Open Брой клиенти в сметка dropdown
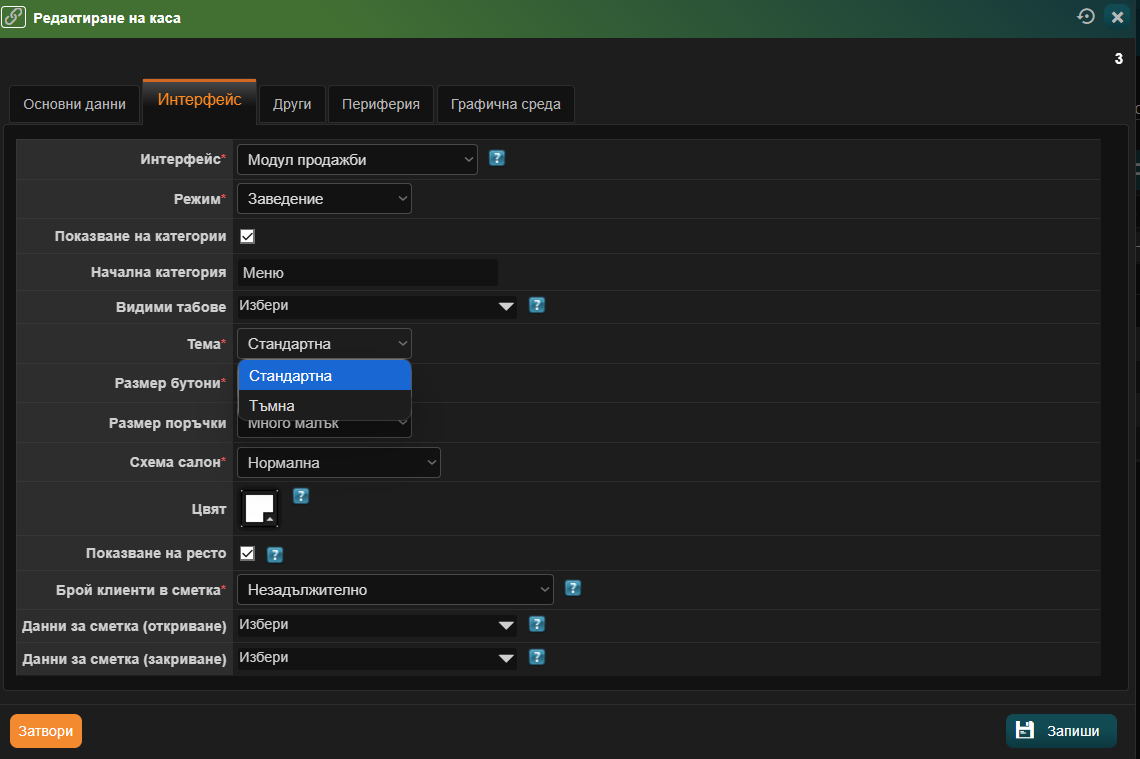 click(396, 590)
